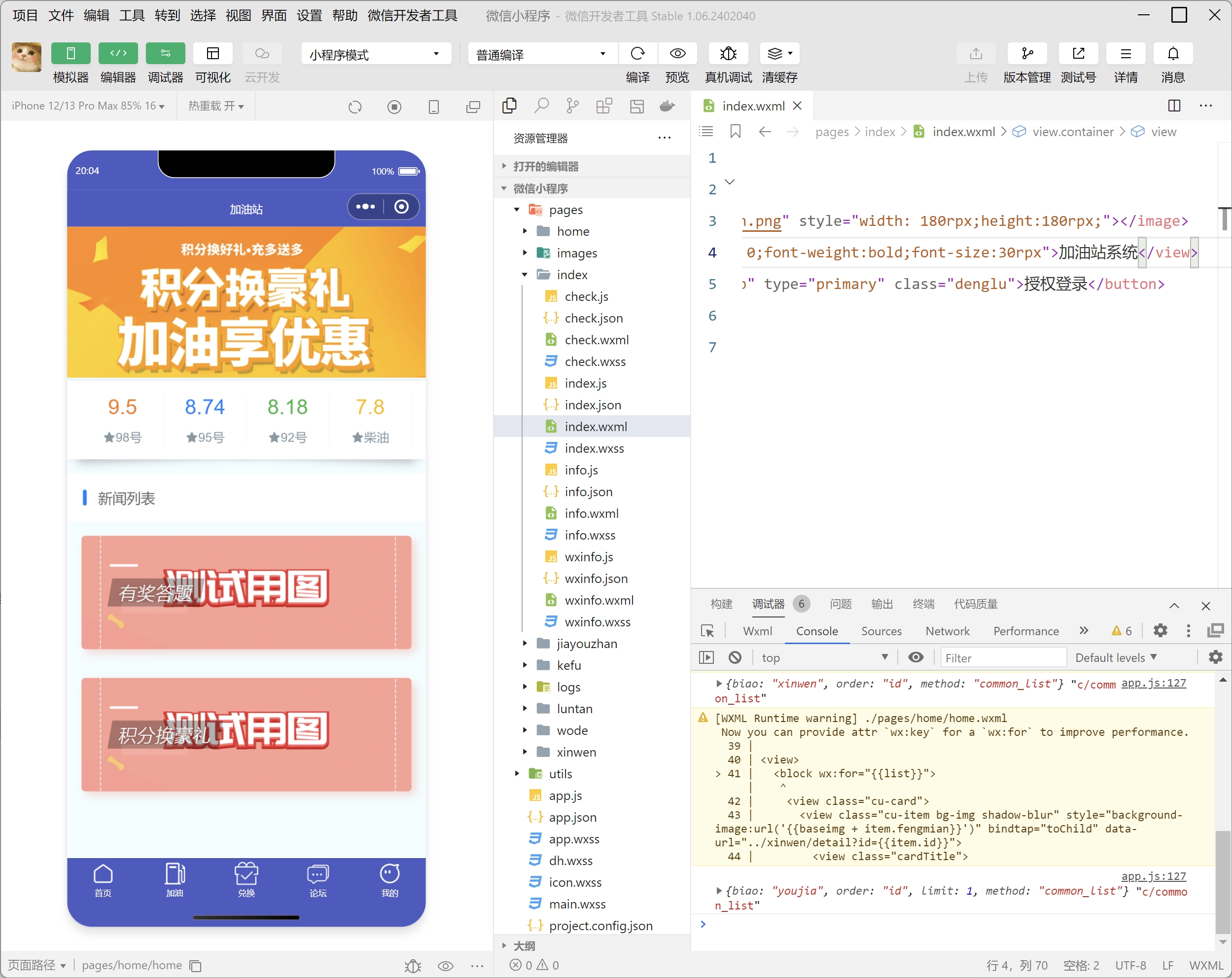Toggle the simulator panel button
The width and height of the screenshot is (1232, 978).
point(70,54)
